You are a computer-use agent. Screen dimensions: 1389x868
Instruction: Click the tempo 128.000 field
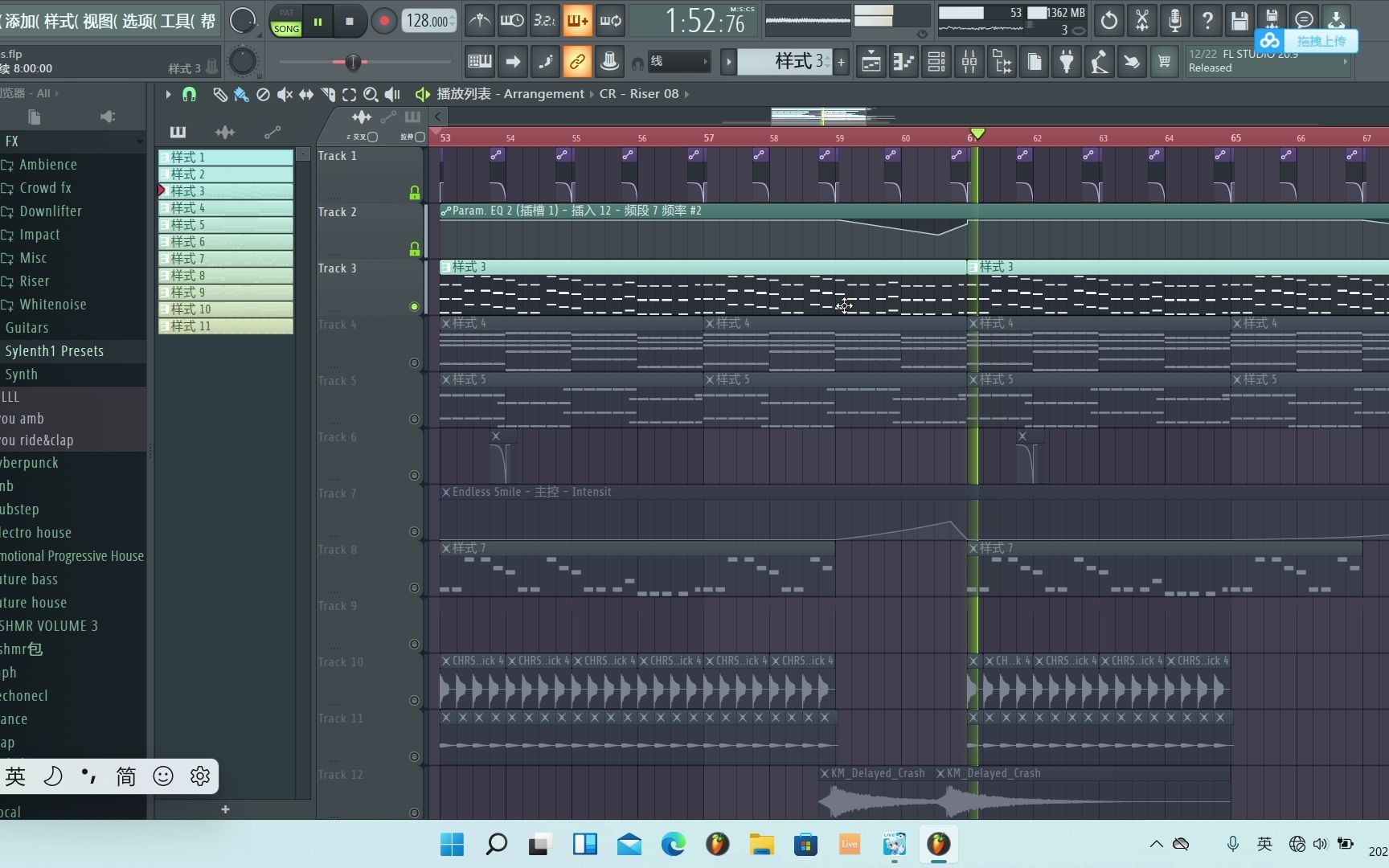click(429, 21)
